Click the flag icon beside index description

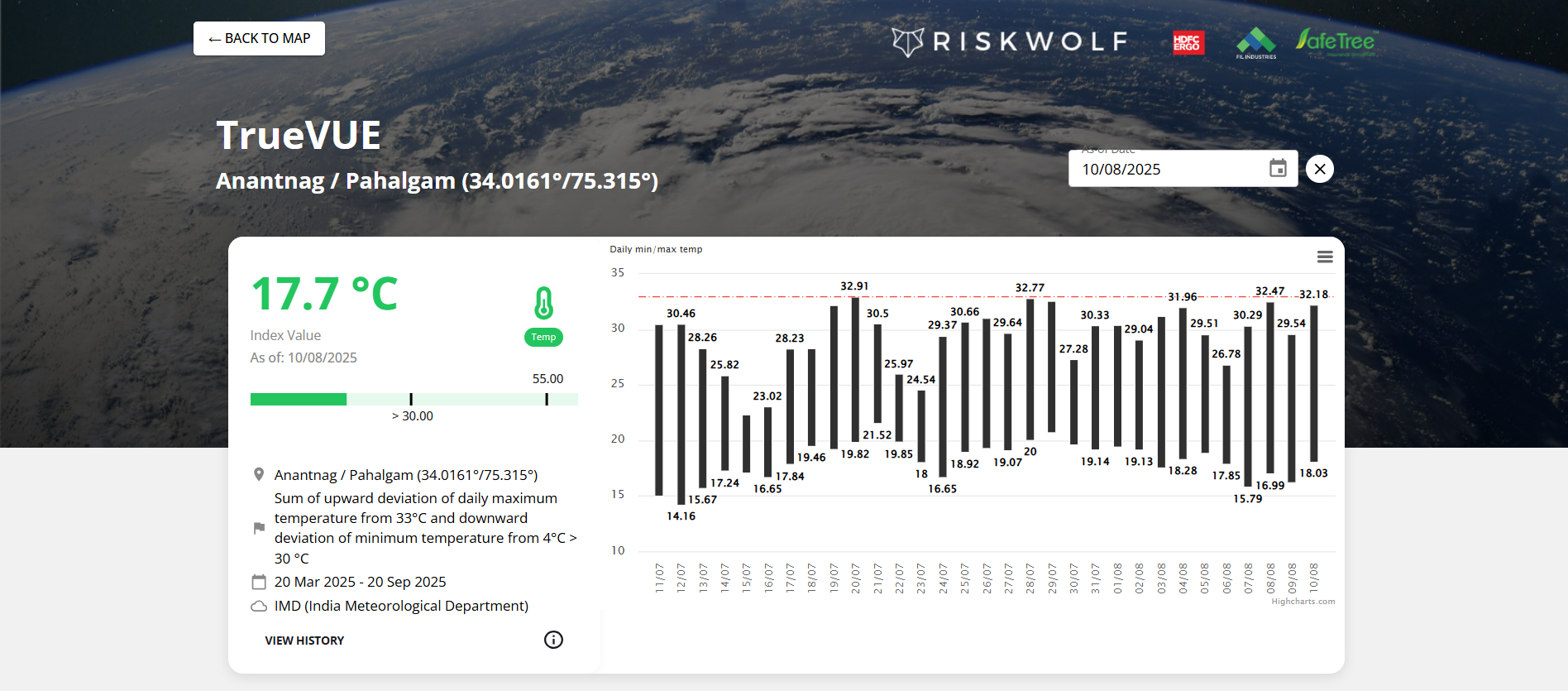point(259,528)
